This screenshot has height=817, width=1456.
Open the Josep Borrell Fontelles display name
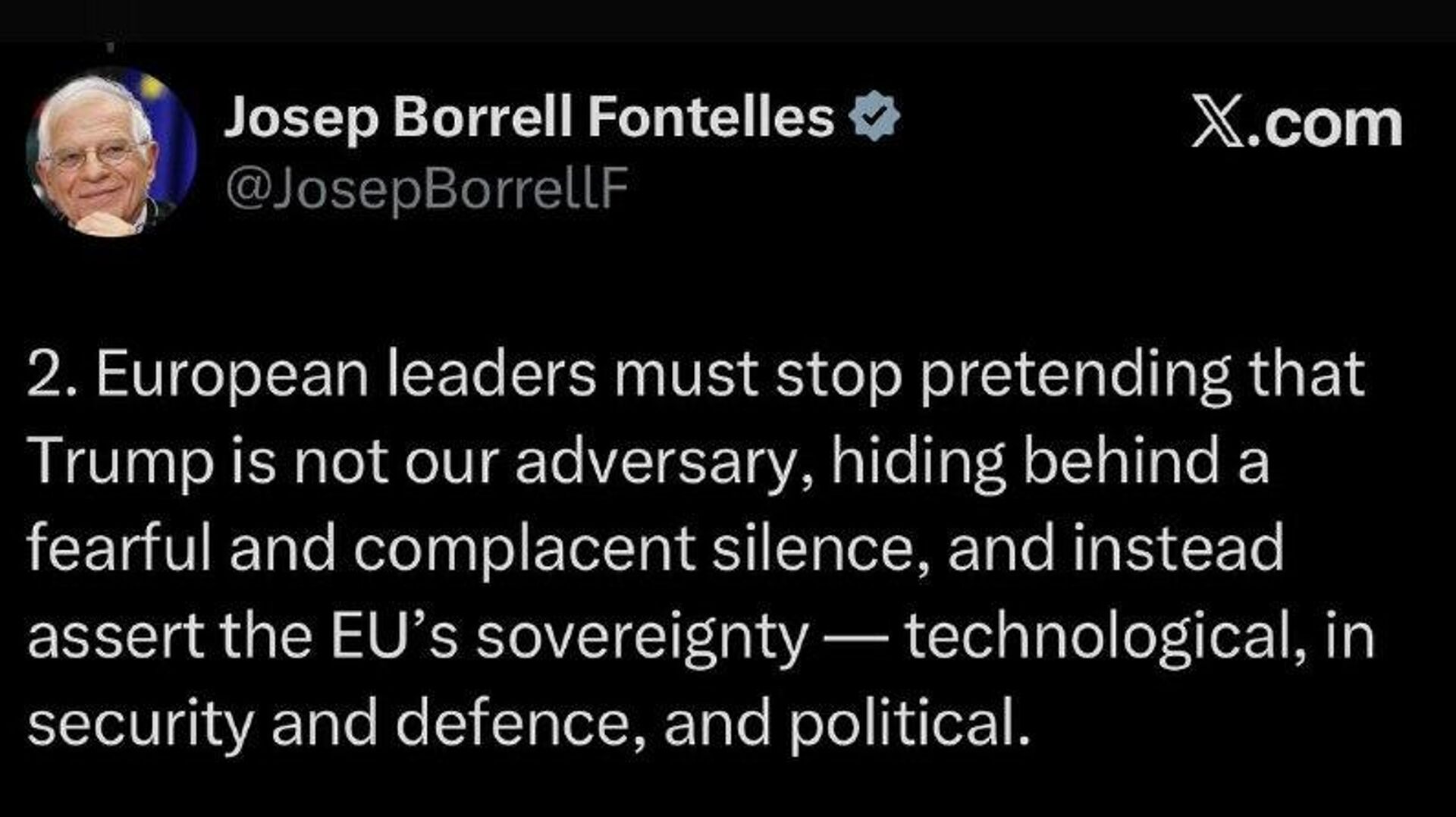coord(529,118)
